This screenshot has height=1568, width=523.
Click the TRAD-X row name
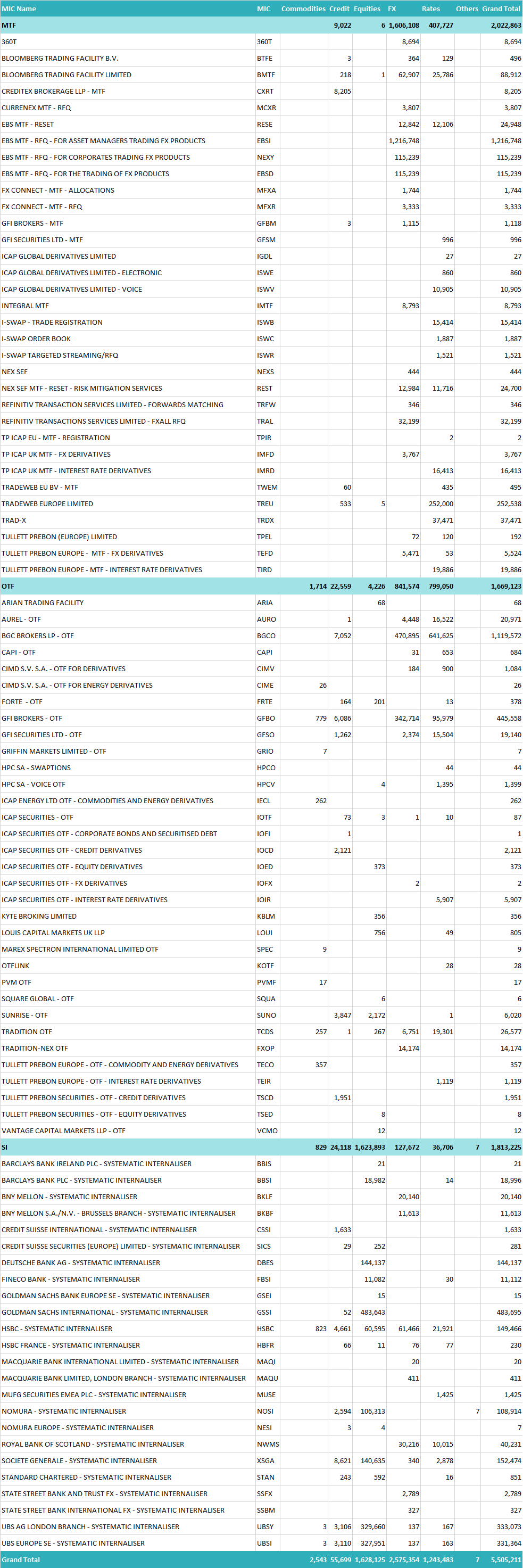[x=14, y=521]
